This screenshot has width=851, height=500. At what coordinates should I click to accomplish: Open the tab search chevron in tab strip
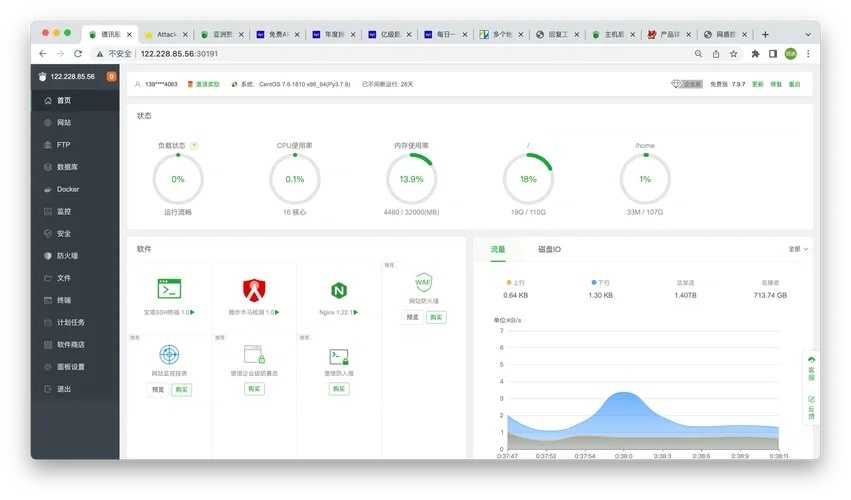pyautogui.click(x=808, y=34)
